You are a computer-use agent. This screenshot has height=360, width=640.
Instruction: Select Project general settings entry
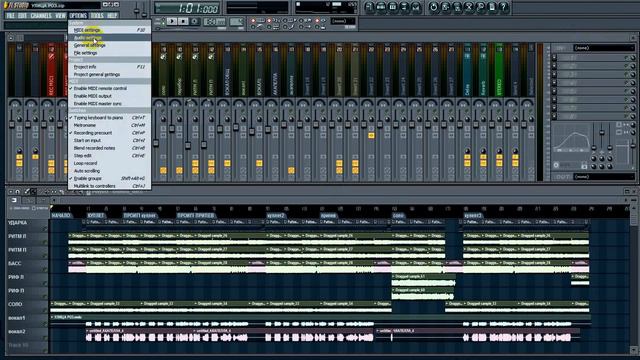pos(109,74)
